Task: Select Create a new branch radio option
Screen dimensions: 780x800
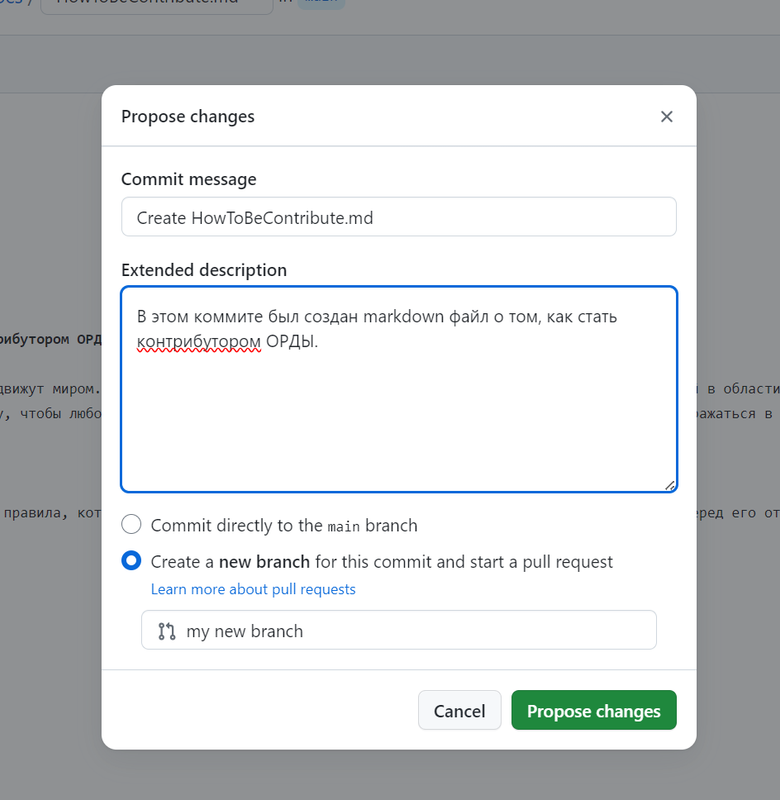Action: point(131,561)
